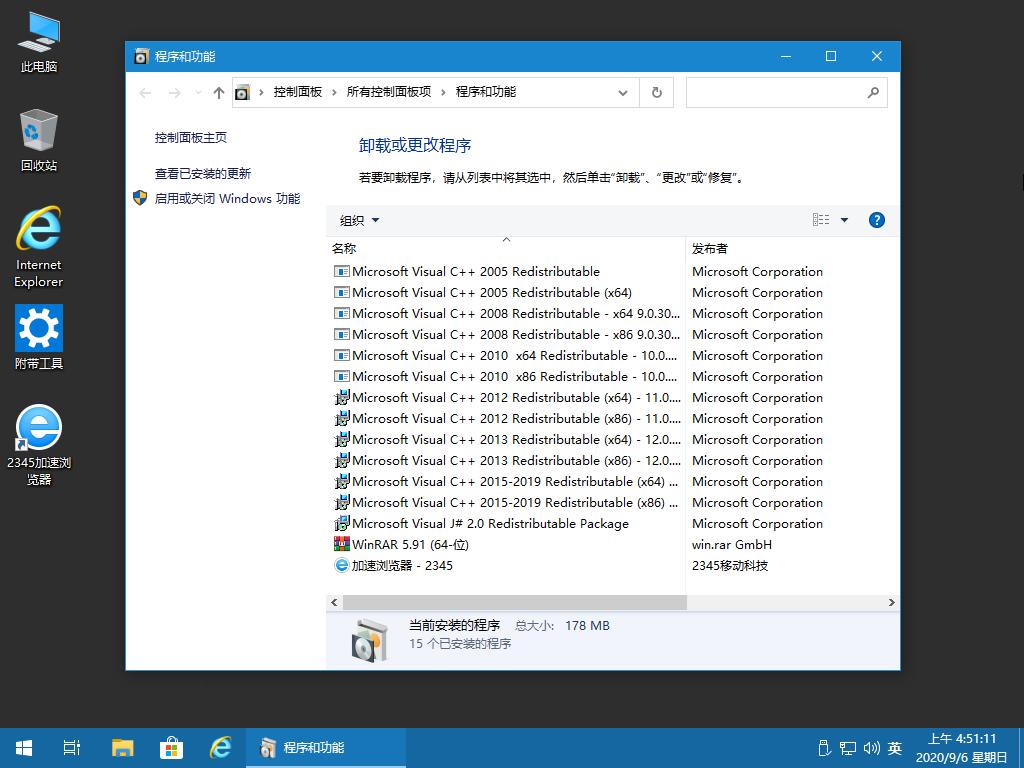Screen dimensions: 1024x768
Task: Click the horizontal scrollbar thumb
Action: point(515,602)
